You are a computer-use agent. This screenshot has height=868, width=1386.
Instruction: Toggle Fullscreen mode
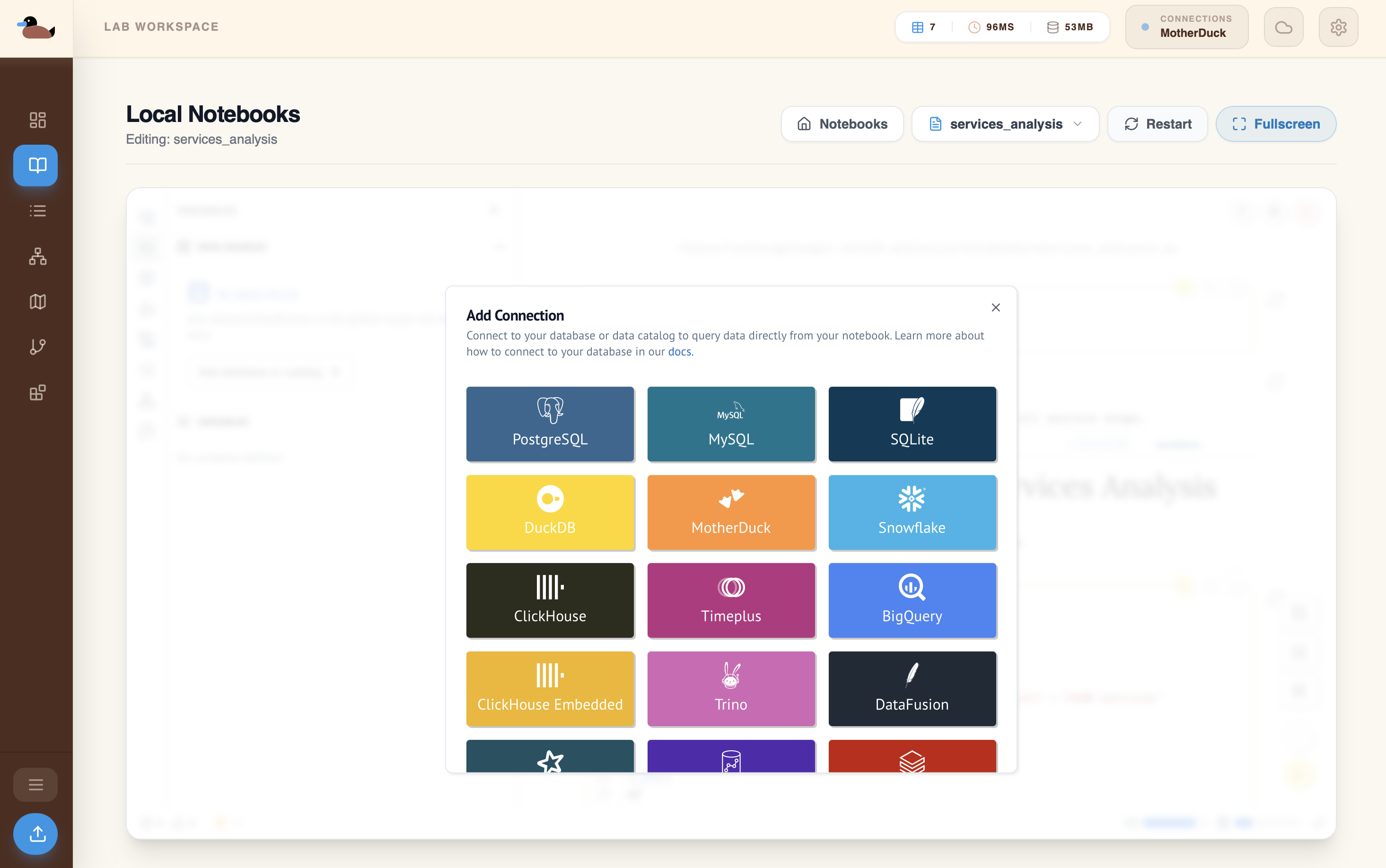click(1276, 124)
